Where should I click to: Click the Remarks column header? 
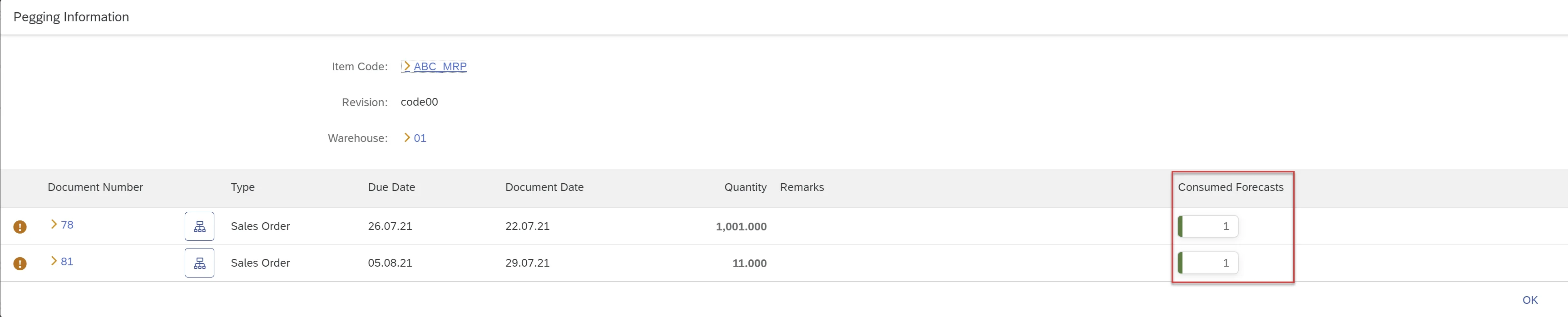click(801, 187)
